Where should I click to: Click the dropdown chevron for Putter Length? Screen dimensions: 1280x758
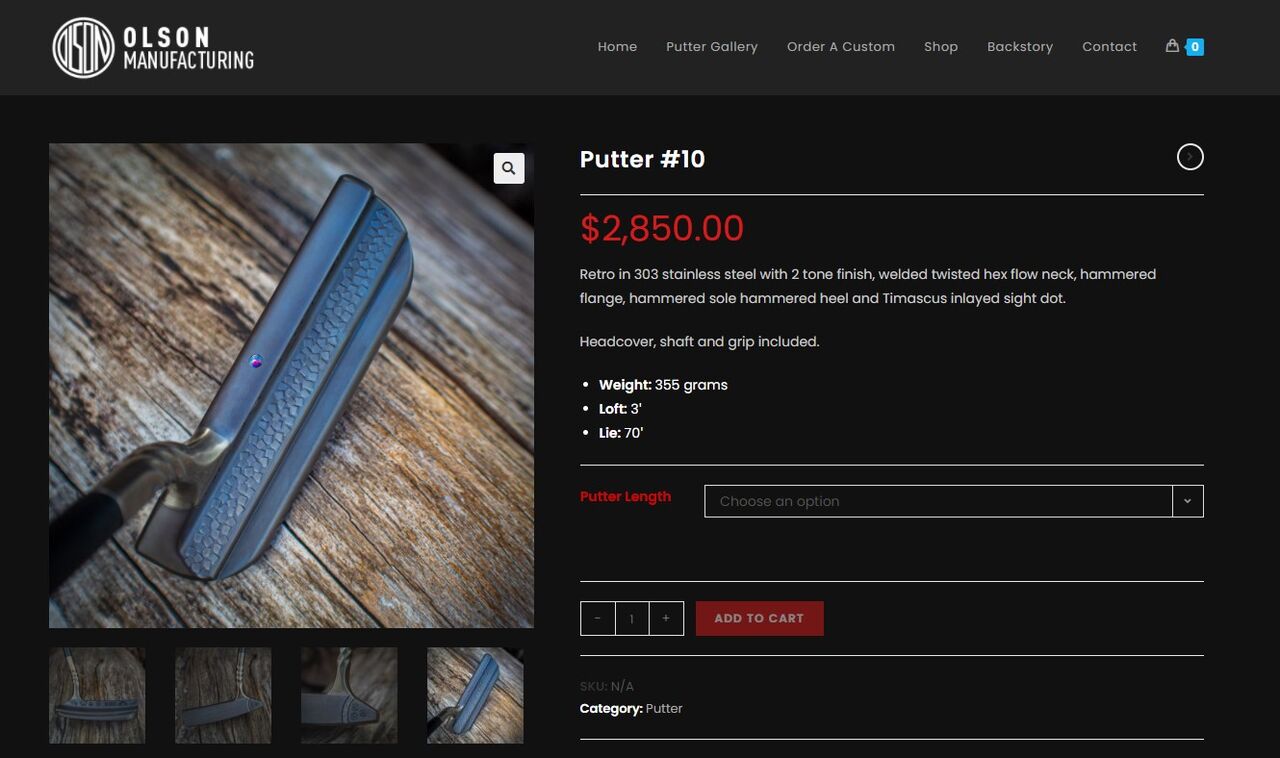(x=1187, y=501)
